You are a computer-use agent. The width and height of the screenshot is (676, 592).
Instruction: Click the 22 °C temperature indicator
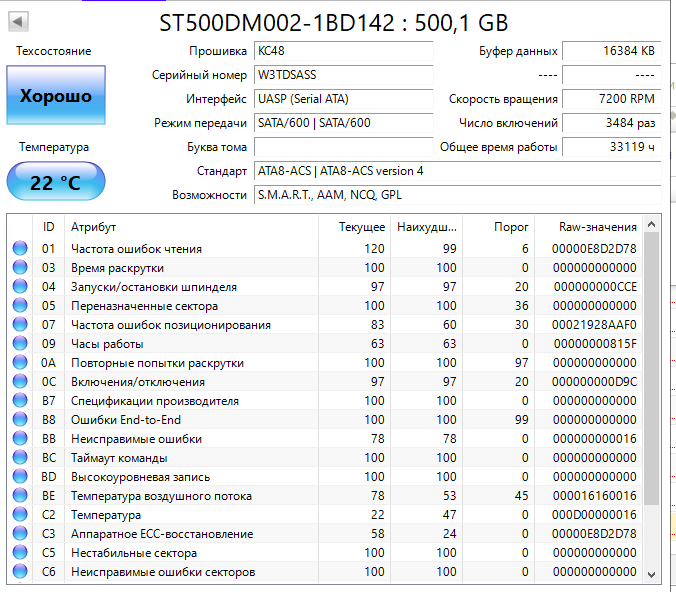click(x=56, y=182)
